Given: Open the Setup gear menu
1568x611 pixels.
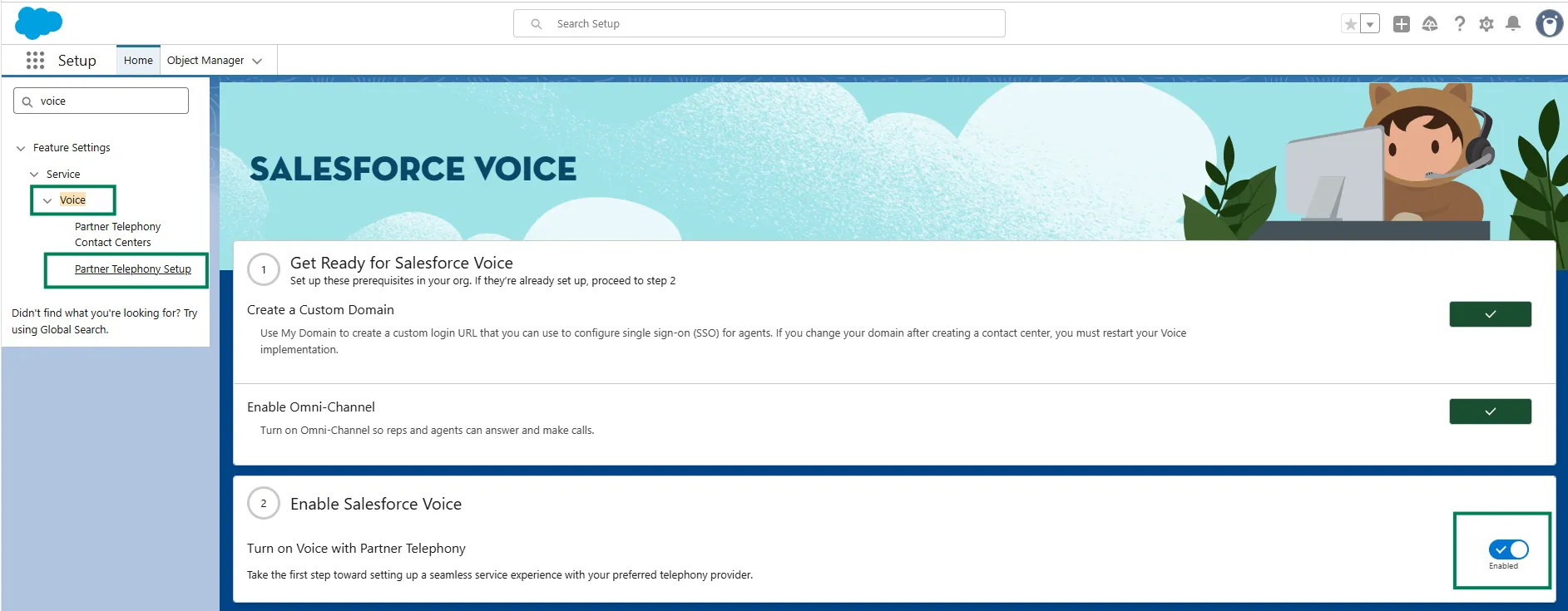Looking at the screenshot, I should (x=1486, y=24).
